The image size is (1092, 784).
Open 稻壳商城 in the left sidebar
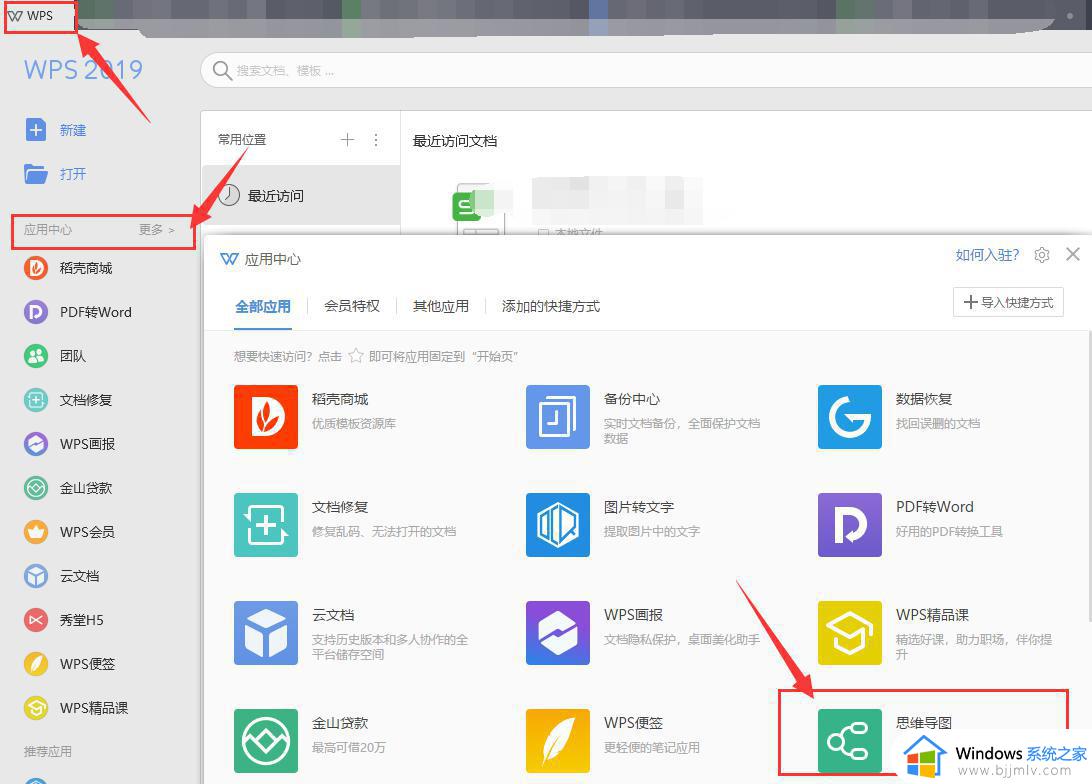68,268
